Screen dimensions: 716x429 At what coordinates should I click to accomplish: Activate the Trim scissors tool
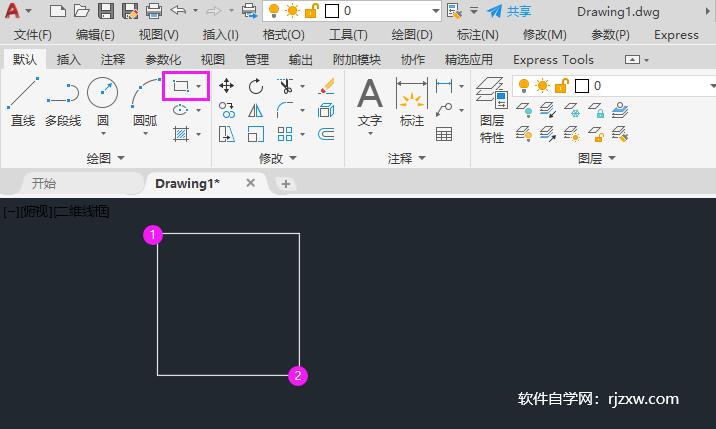[x=285, y=86]
